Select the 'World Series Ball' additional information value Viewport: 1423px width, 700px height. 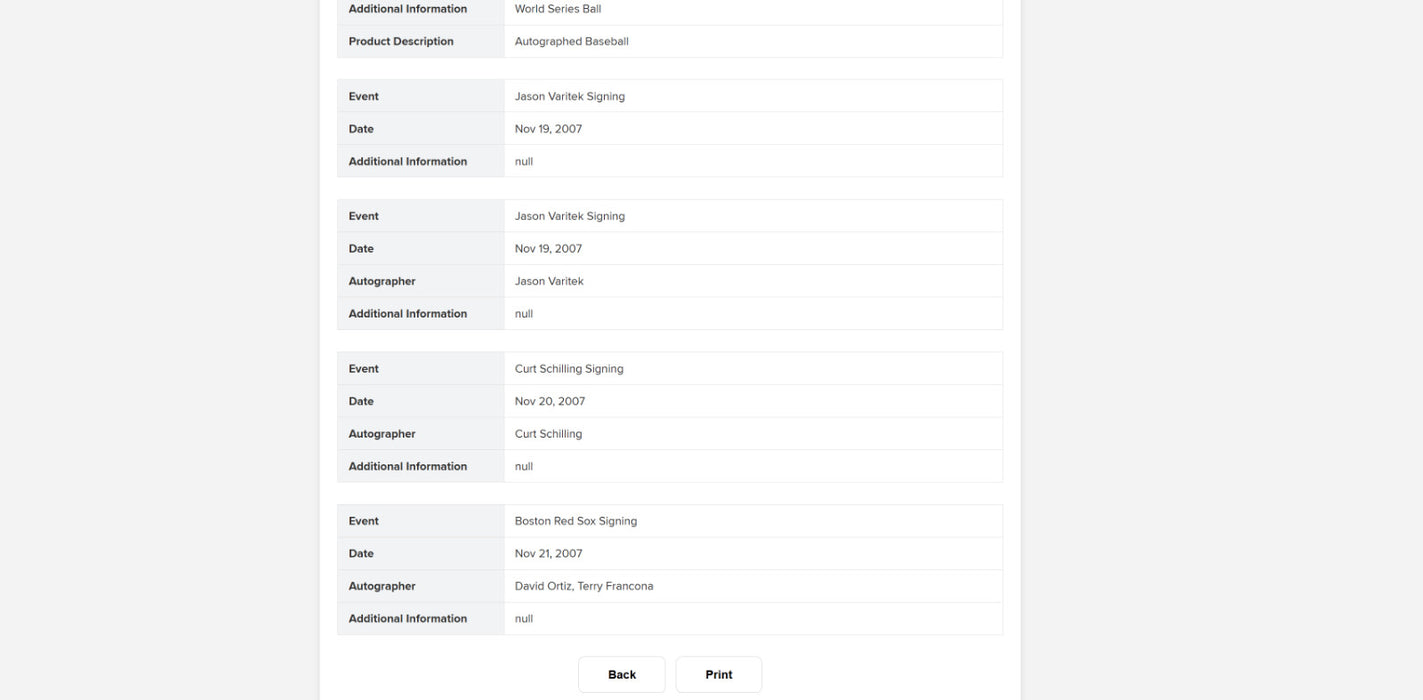(x=558, y=9)
